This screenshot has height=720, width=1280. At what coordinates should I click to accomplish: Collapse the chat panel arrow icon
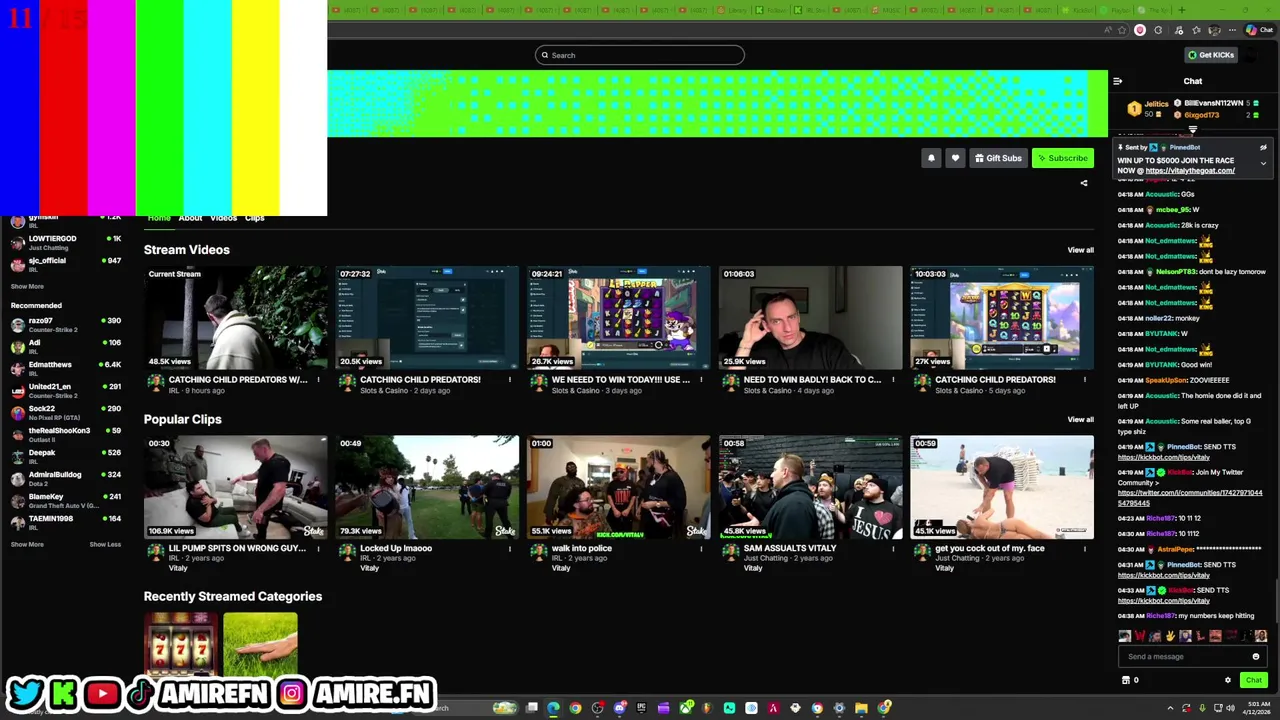pos(1117,81)
